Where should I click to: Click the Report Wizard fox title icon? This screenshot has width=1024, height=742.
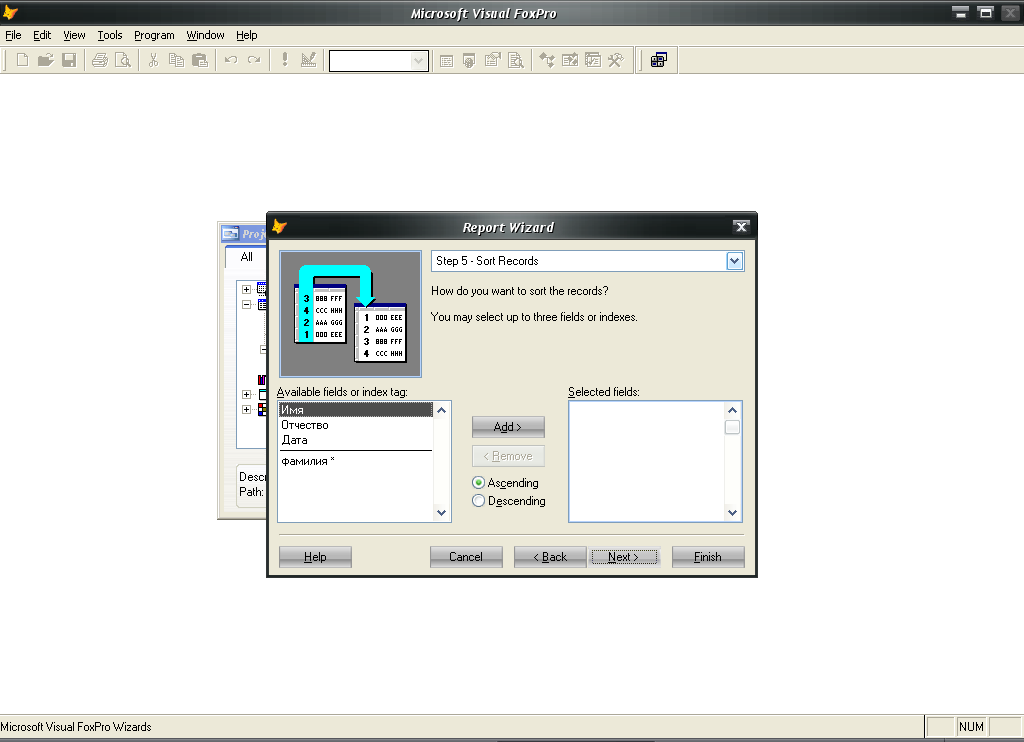click(280, 227)
